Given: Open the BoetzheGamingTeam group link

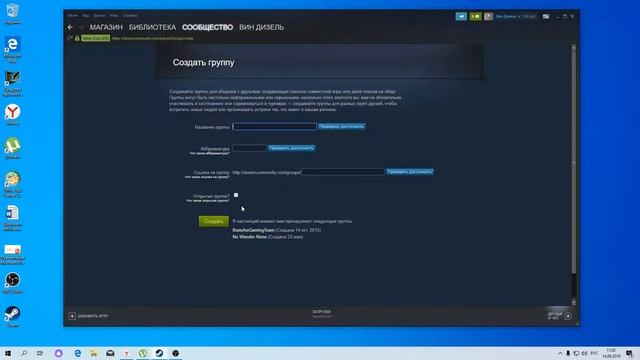Looking at the screenshot, I should coord(253,230).
